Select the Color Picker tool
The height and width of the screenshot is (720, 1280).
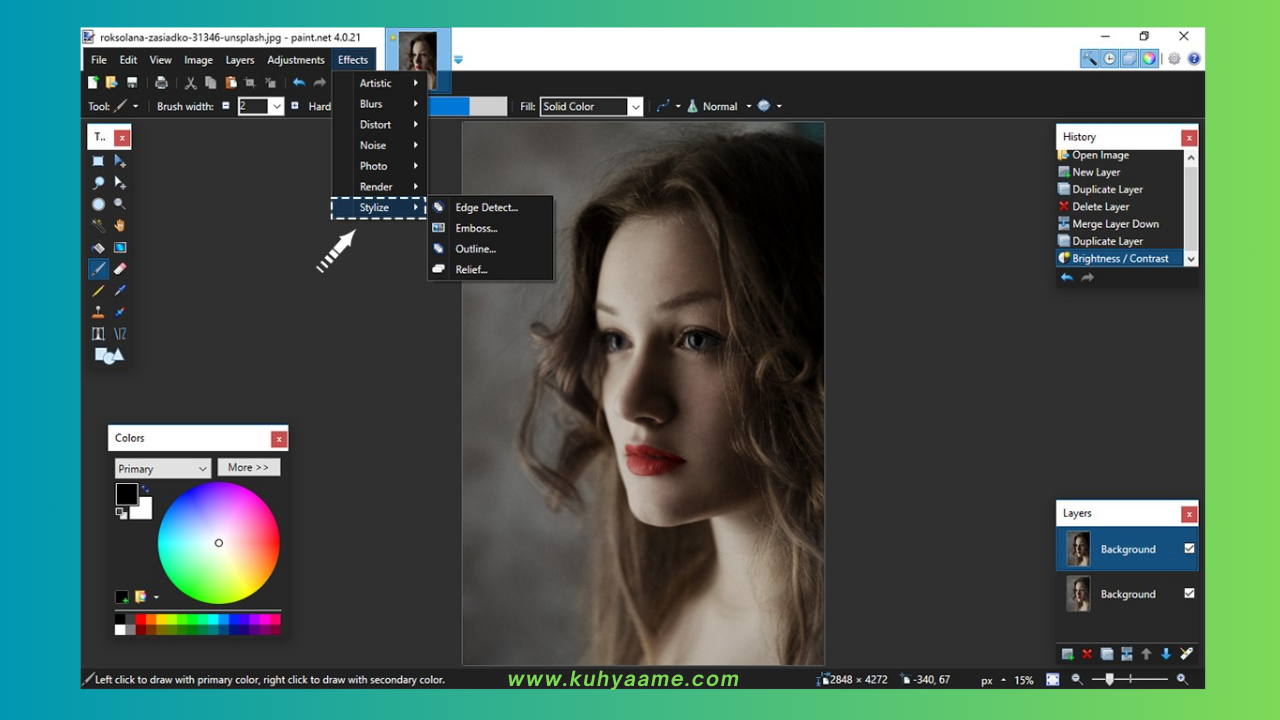pos(120,291)
